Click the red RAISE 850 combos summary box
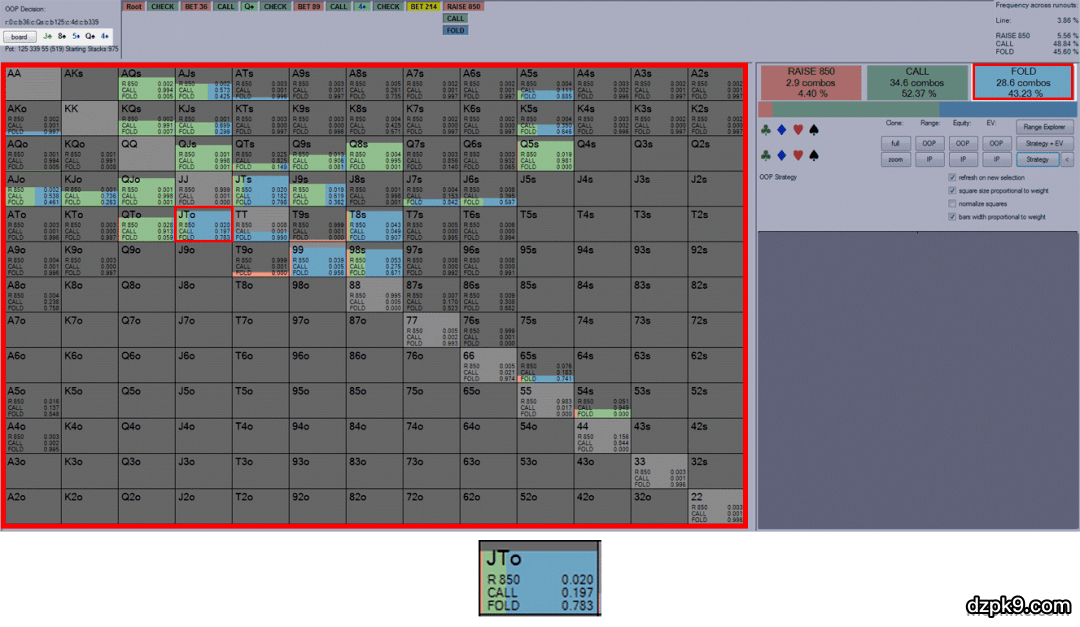Screen dimensions: 1080x627 click(x=809, y=83)
